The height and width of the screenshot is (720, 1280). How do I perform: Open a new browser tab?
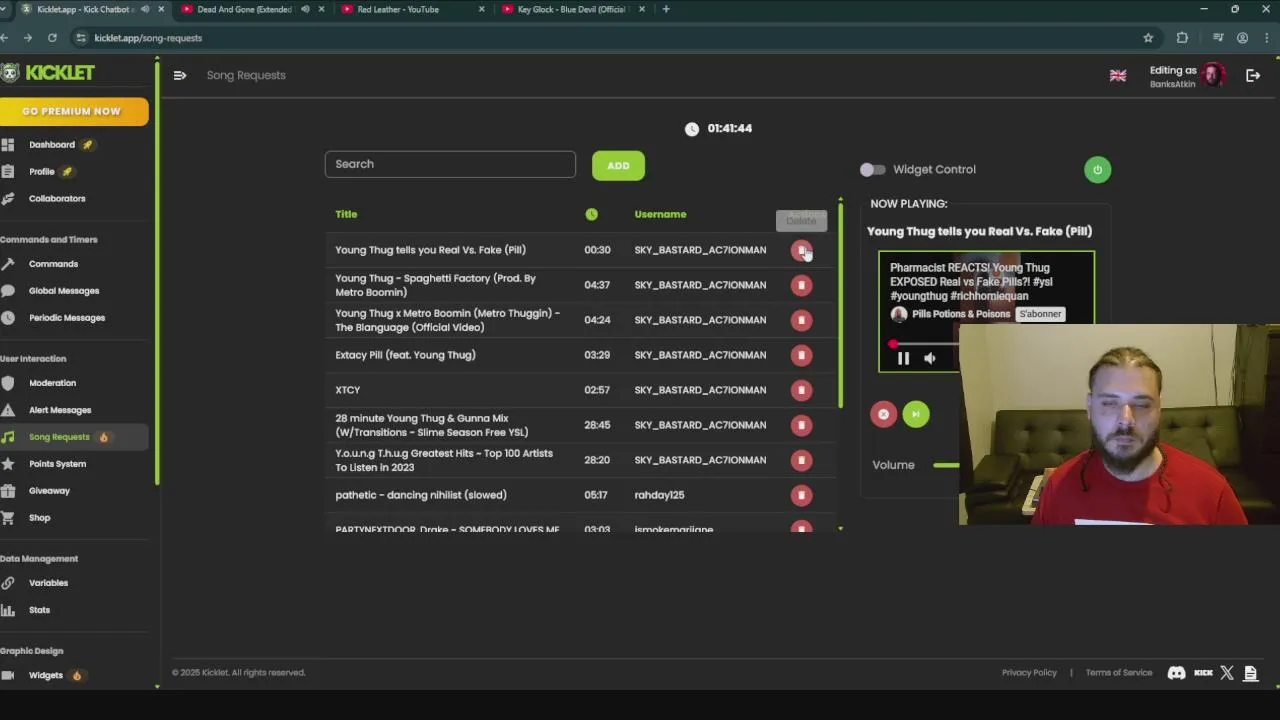pos(666,9)
